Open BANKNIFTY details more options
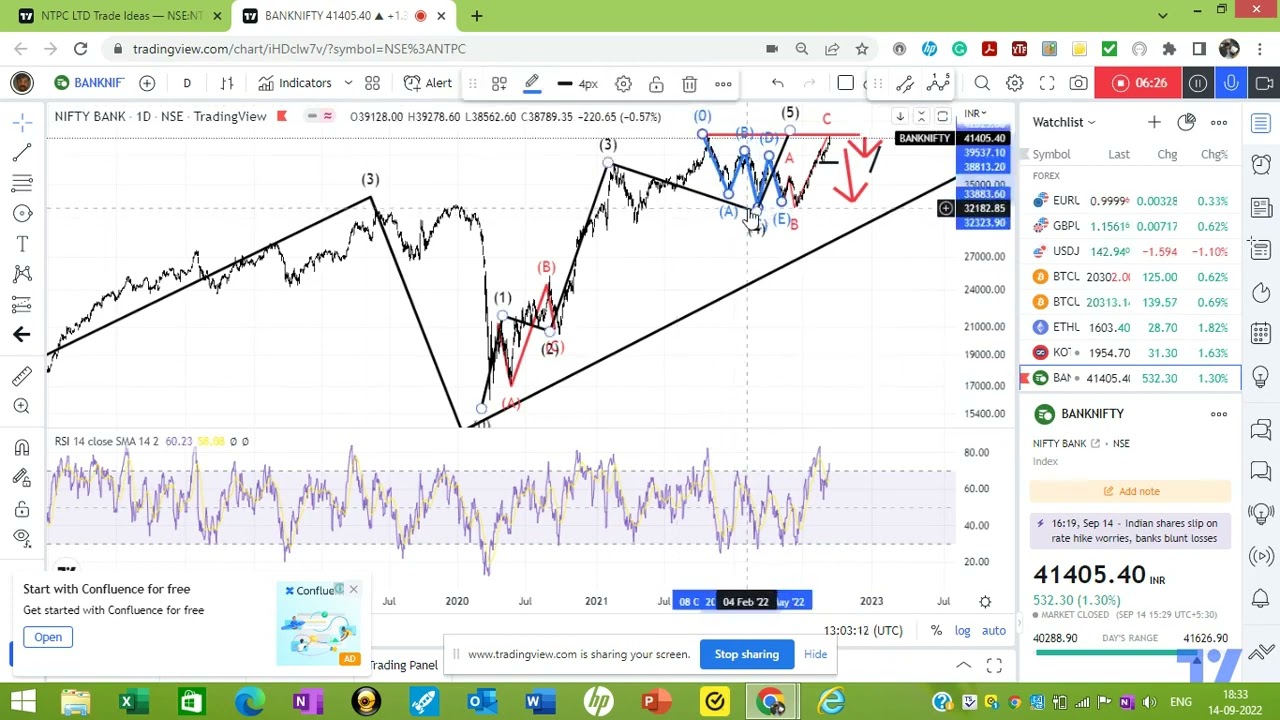Image resolution: width=1280 pixels, height=720 pixels. (1219, 414)
